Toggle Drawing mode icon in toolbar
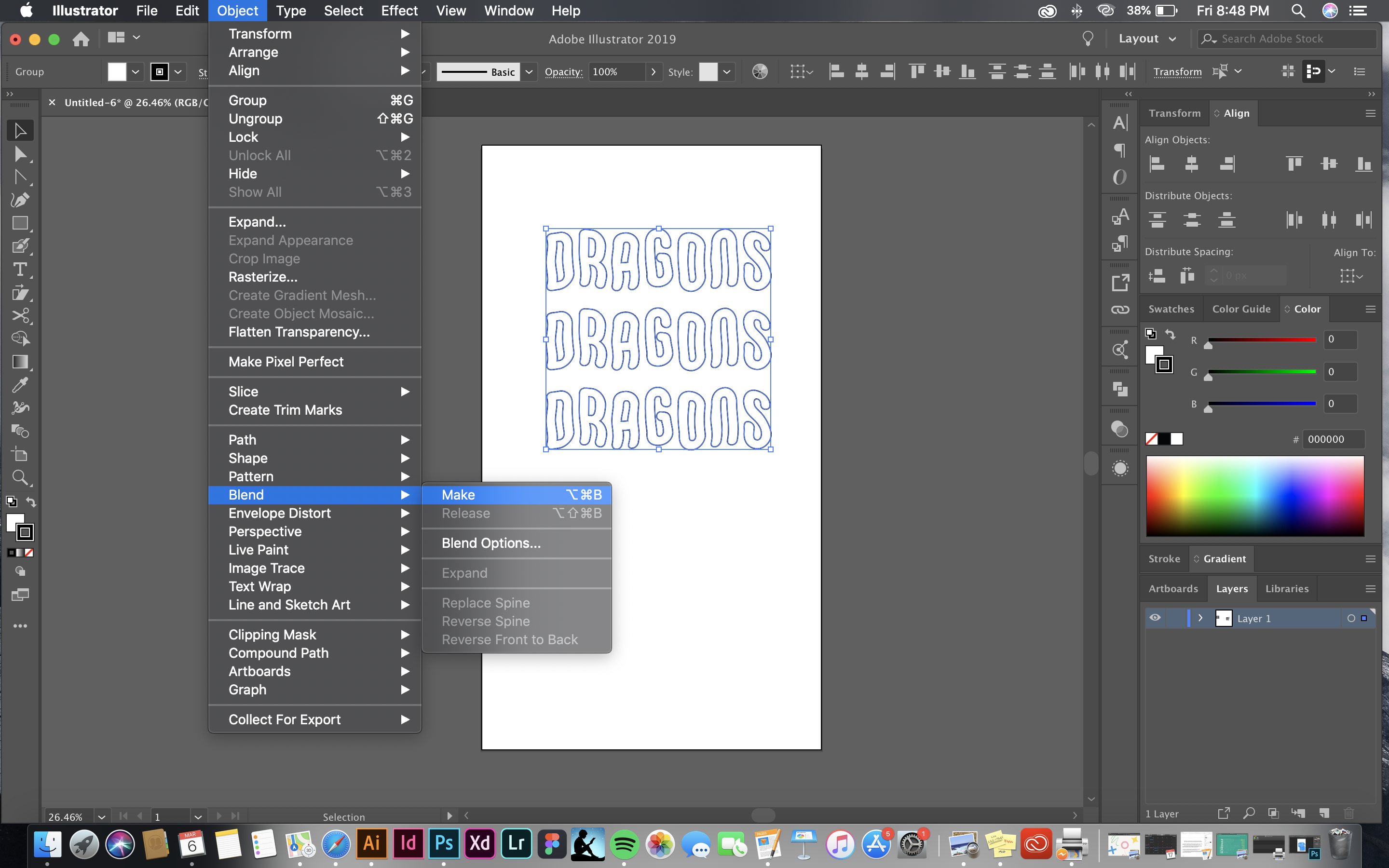The image size is (1389, 868). coord(20,572)
